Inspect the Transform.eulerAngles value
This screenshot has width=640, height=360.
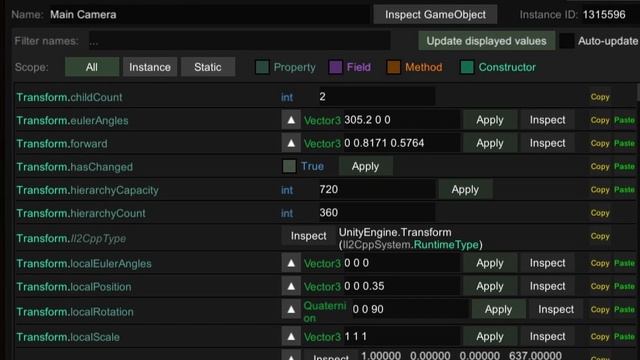(547, 120)
